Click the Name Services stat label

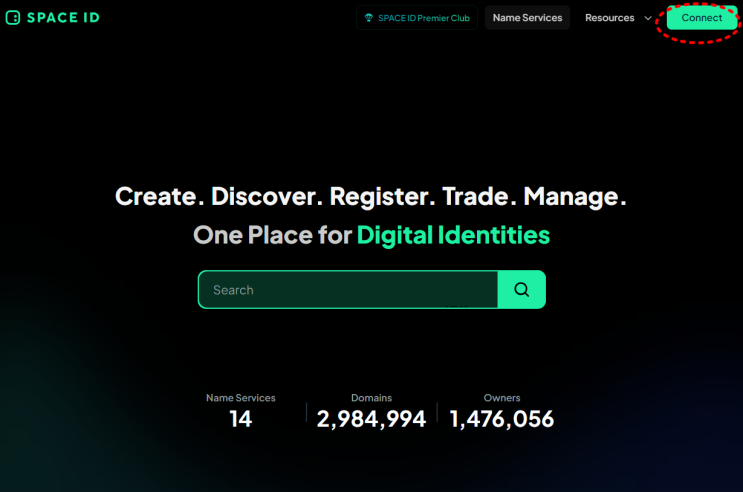coord(240,398)
